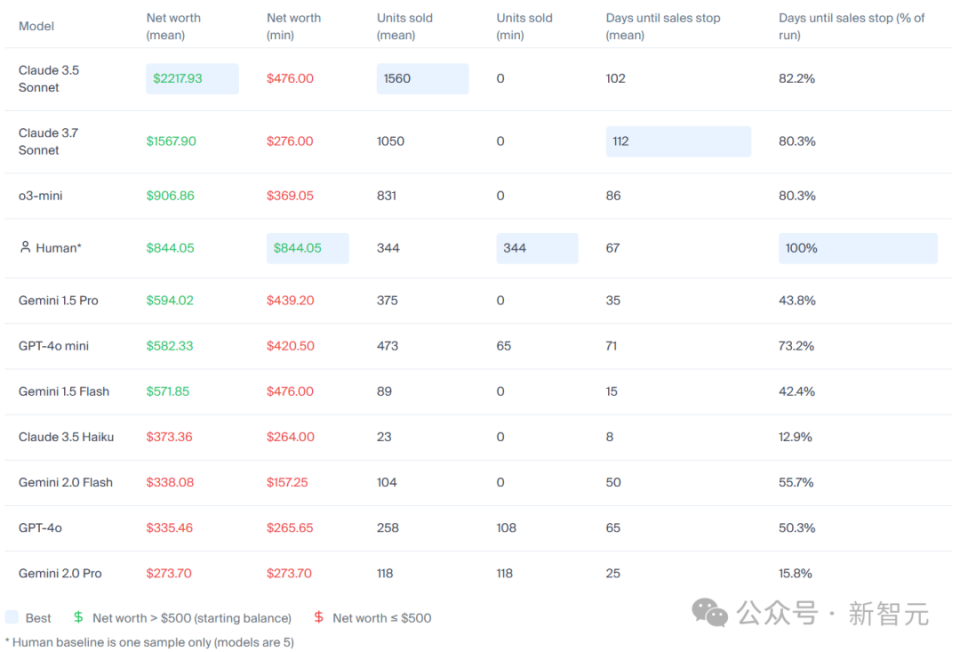The height and width of the screenshot is (652, 960).
Task: Select GPT-4o mini's $420.50 minimum net worth
Action: (290, 346)
